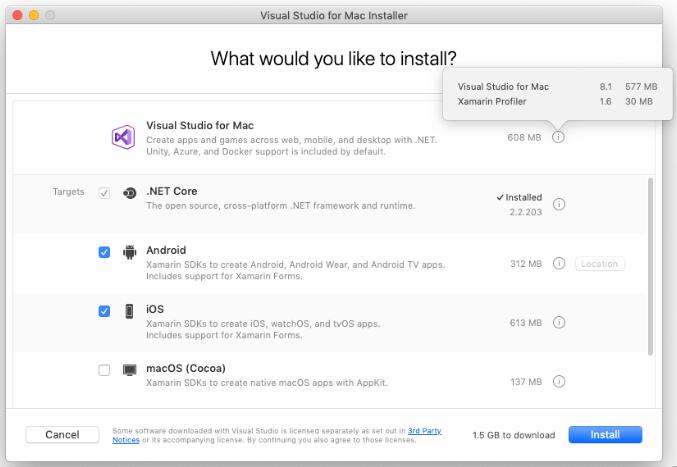Show info for Android 312 MB

(559, 263)
